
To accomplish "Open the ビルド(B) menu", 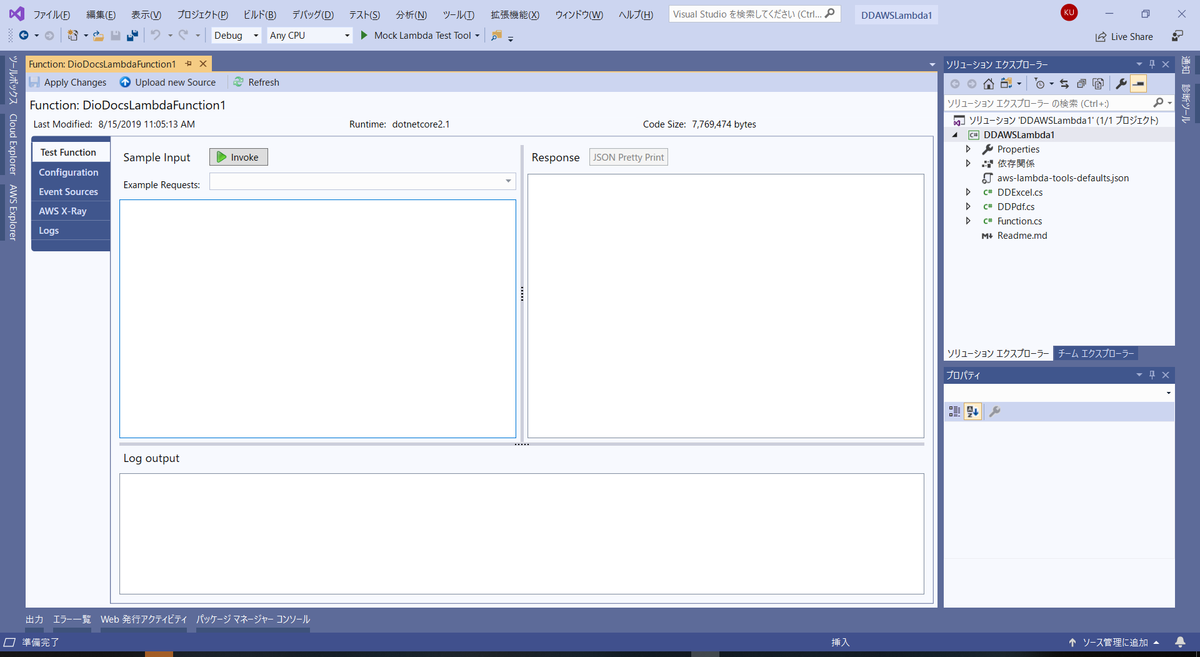I will [x=260, y=15].
